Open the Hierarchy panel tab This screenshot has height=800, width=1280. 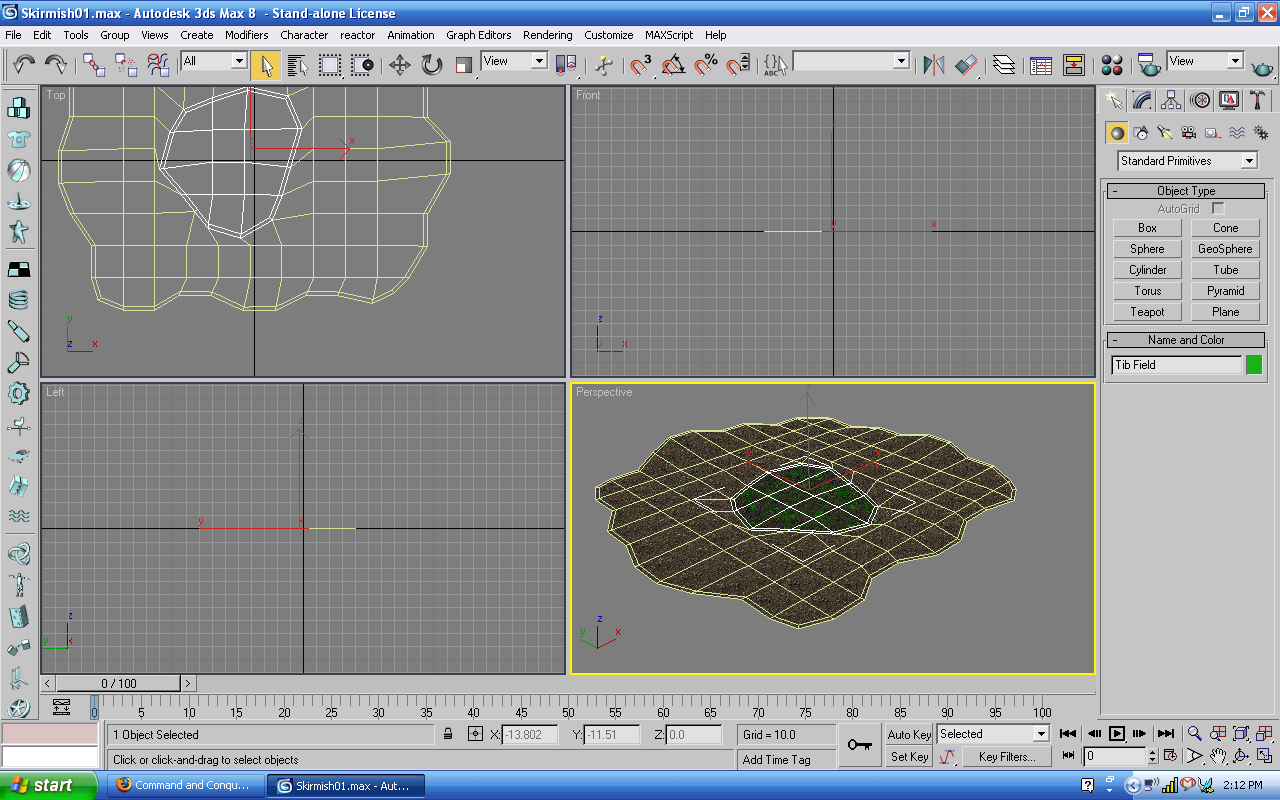(1171, 100)
